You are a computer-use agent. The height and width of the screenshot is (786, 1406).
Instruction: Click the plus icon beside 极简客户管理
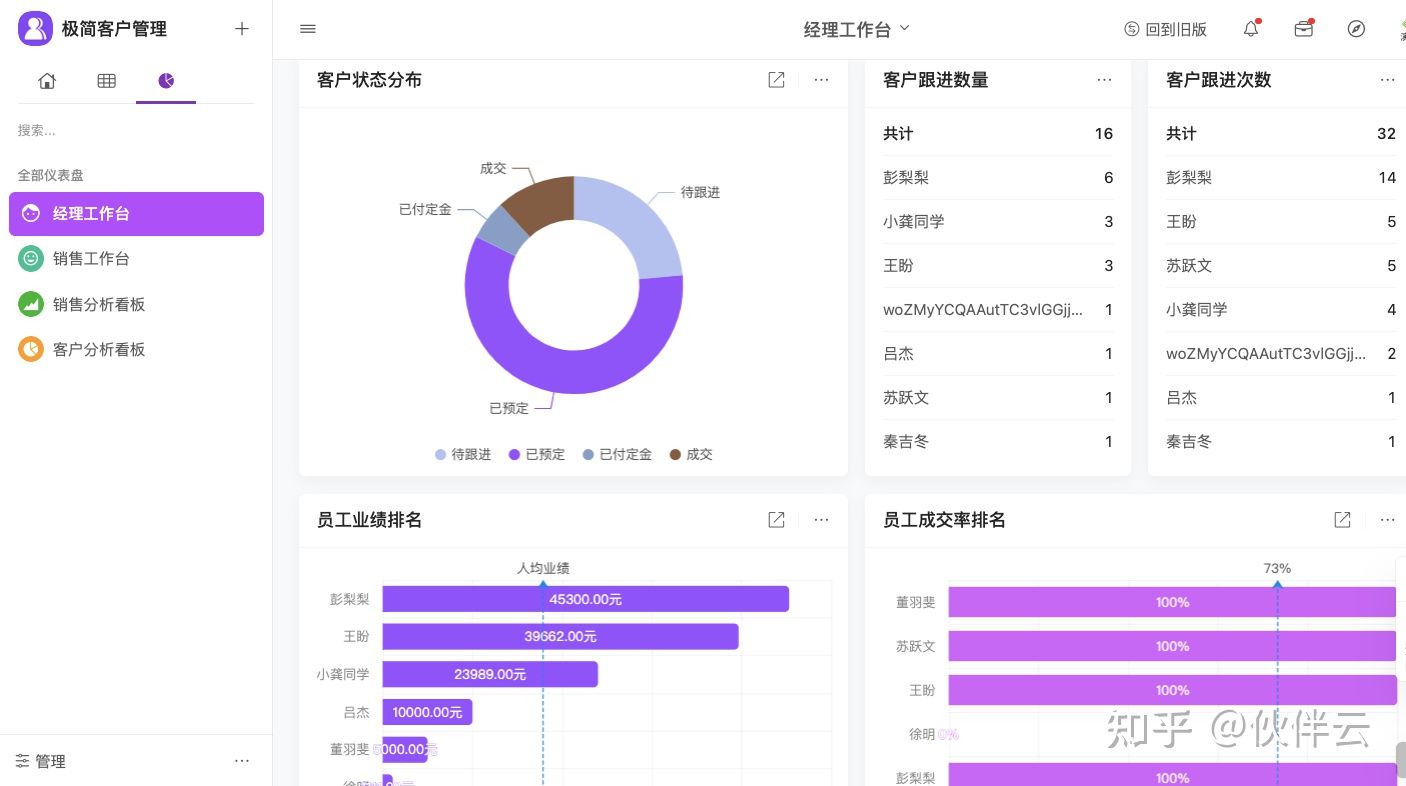[241, 29]
